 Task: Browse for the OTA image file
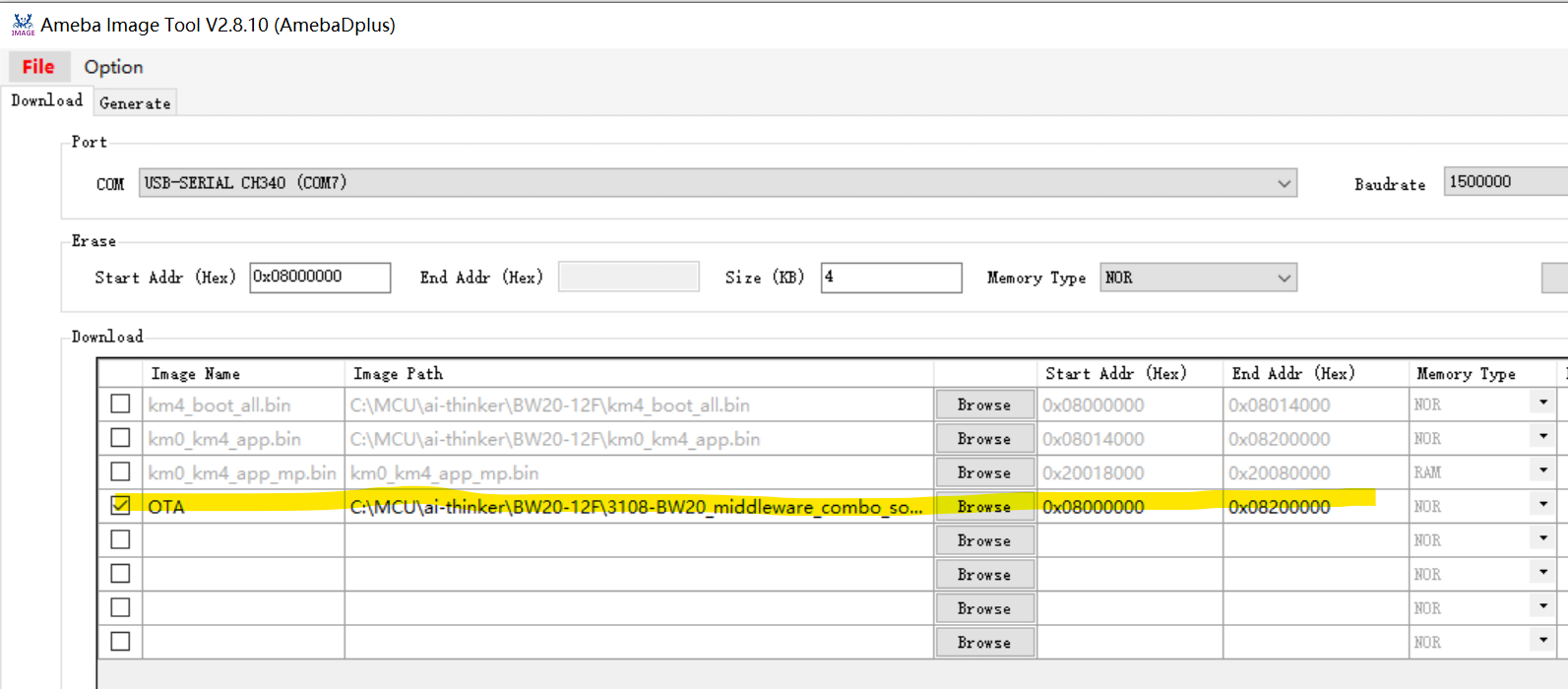coord(983,507)
